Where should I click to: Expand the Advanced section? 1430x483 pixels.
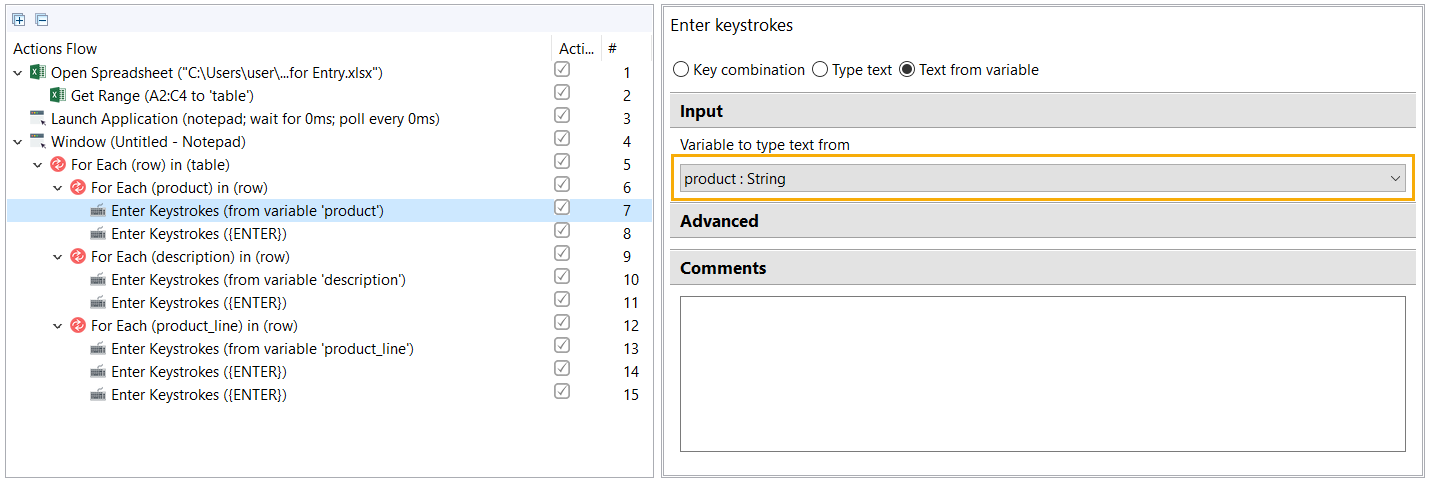[1043, 221]
